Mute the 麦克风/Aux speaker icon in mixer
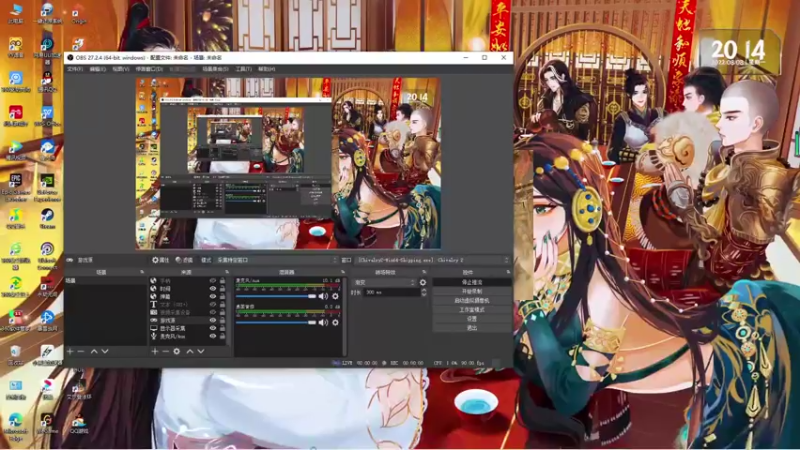This screenshot has height=450, width=800. [323, 296]
